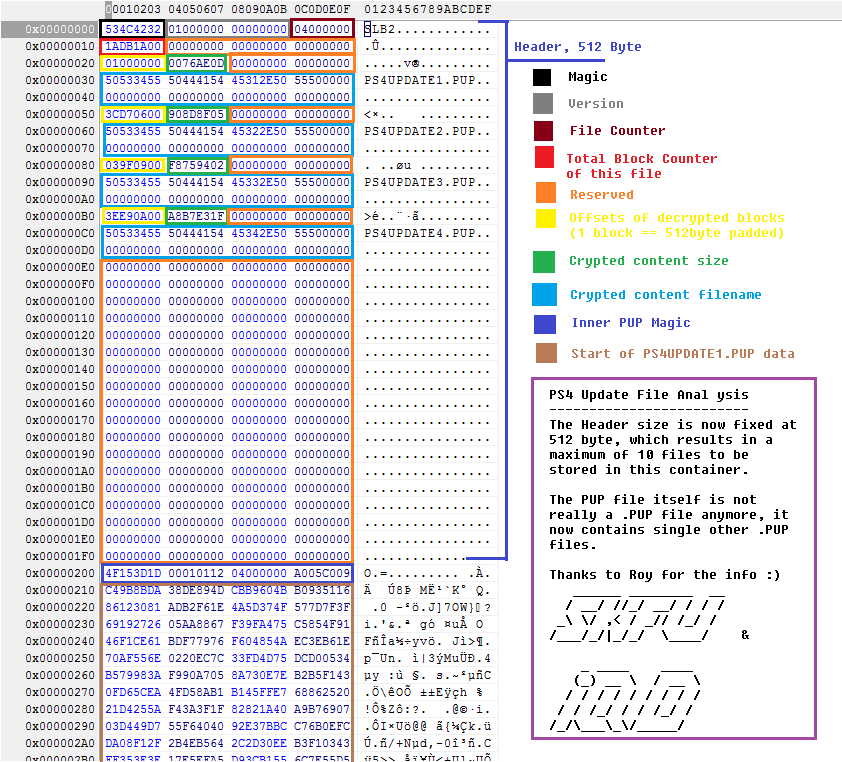Select the dark red File Counter swatch
842x762 pixels.
pos(542,130)
